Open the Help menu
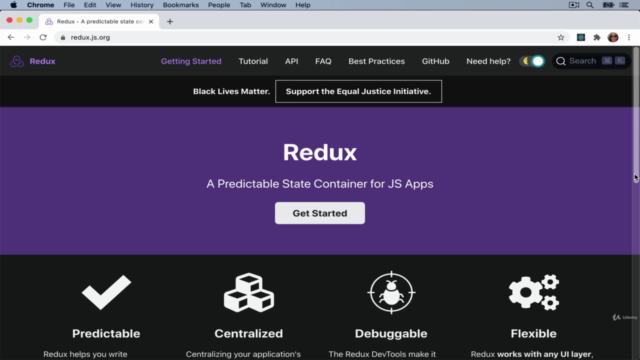This screenshot has width=640, height=360. pyautogui.click(x=303, y=5)
